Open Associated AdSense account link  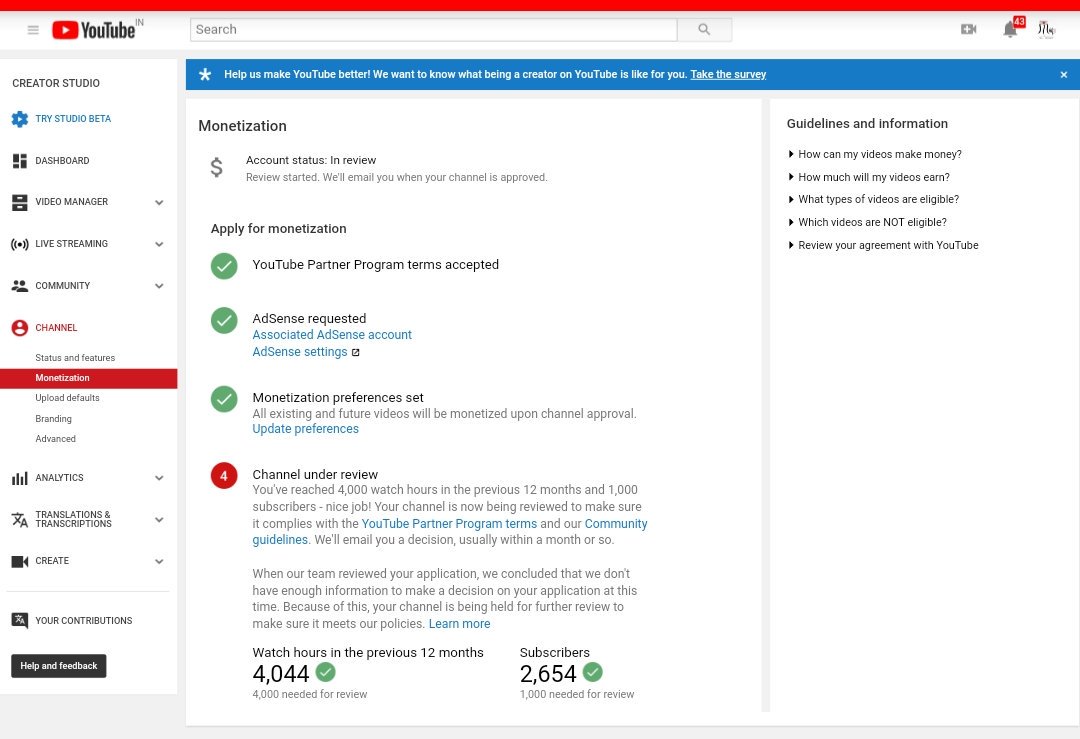pos(332,335)
